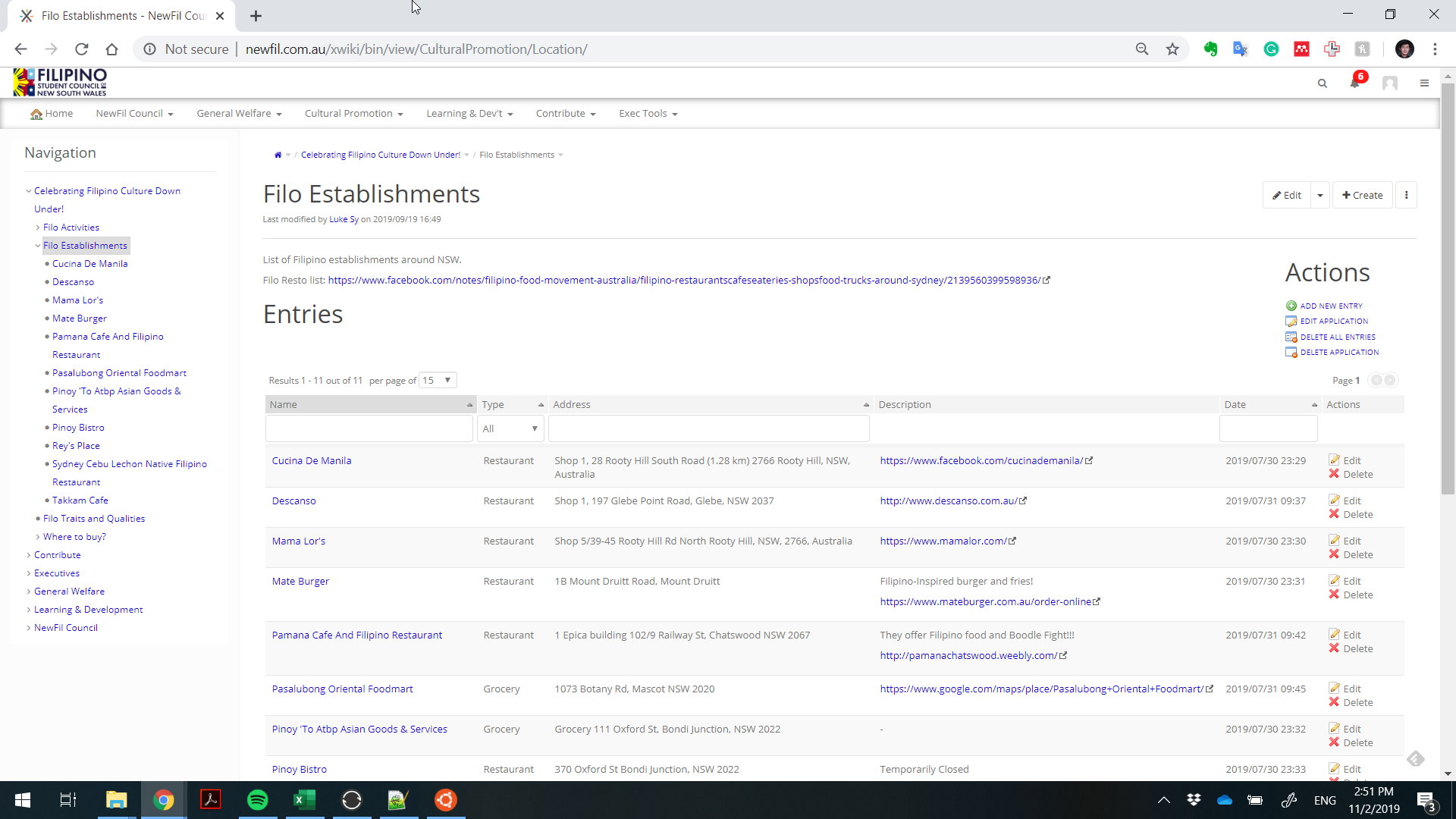The image size is (1456, 819).
Task: Open the Google Translate extension icon
Action: (1241, 49)
